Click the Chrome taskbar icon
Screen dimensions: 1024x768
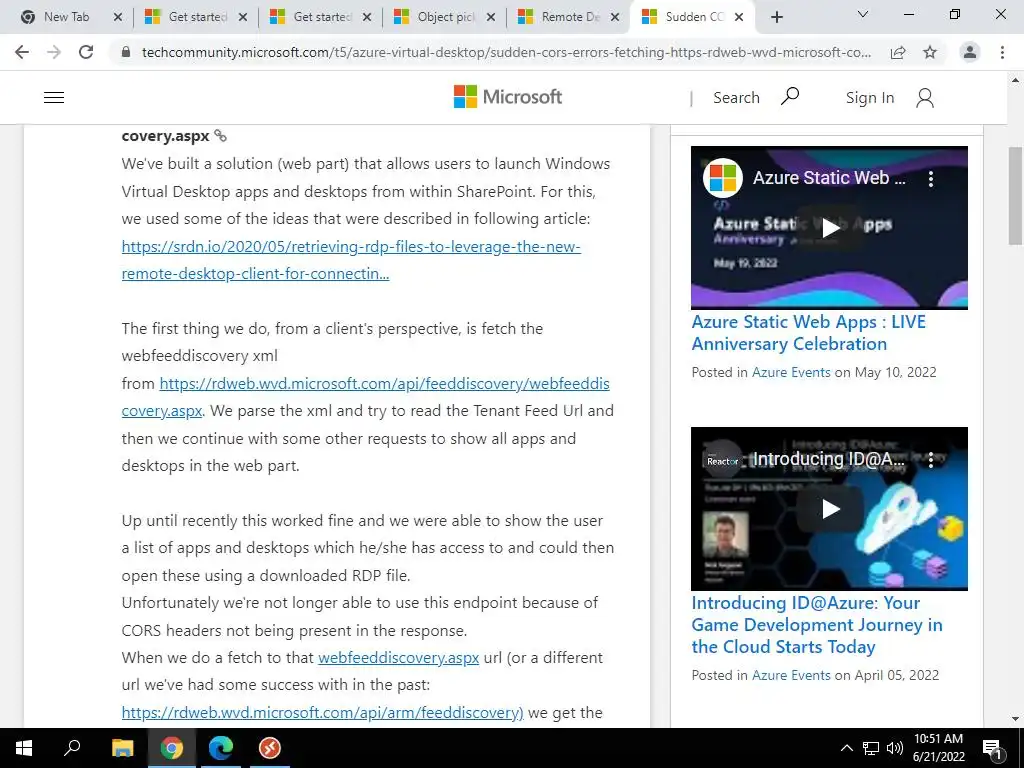(x=172, y=748)
